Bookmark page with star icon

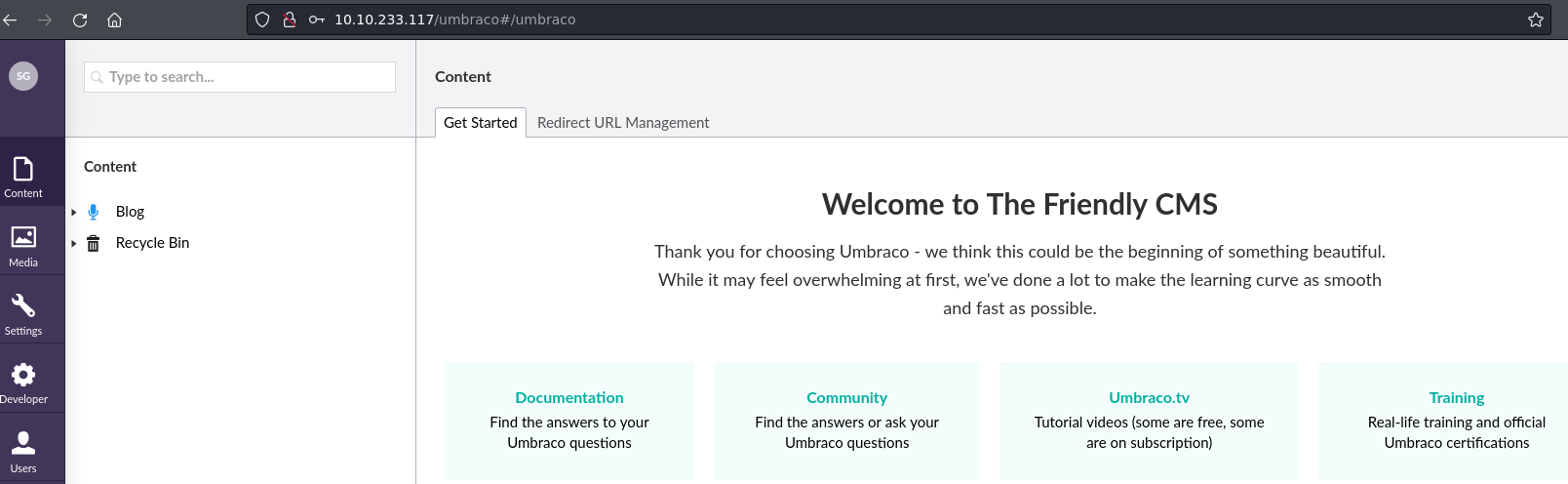pos(1536,20)
